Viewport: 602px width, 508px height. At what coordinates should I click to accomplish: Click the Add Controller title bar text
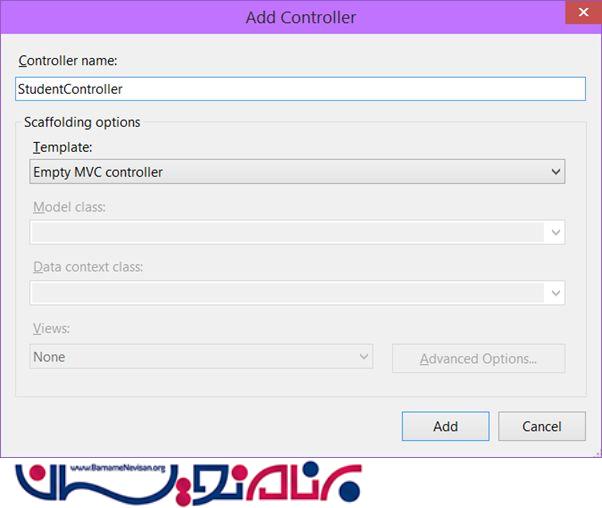click(301, 18)
